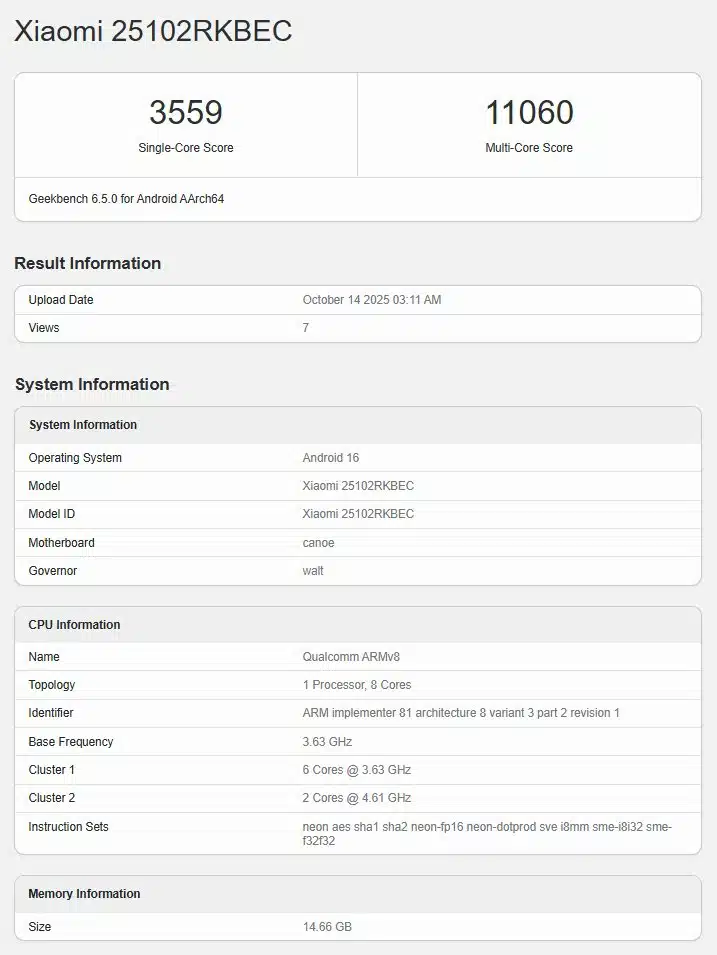Click the 11060 multi-core score value
Viewport: 717px width, 955px height.
pyautogui.click(x=529, y=112)
